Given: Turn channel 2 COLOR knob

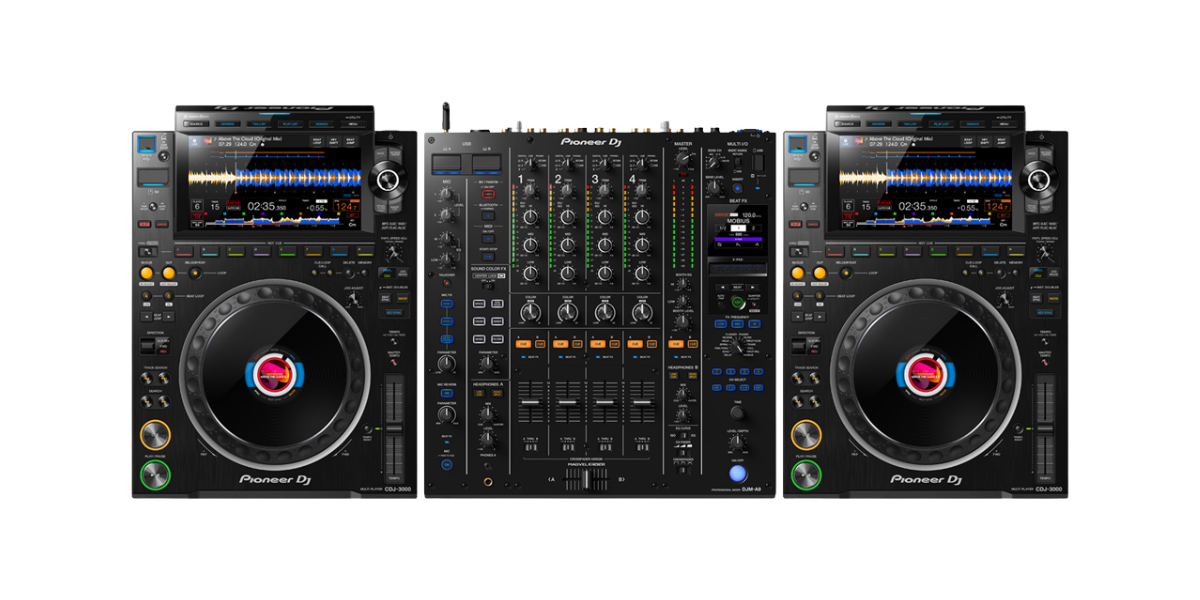Looking at the screenshot, I should [x=567, y=313].
